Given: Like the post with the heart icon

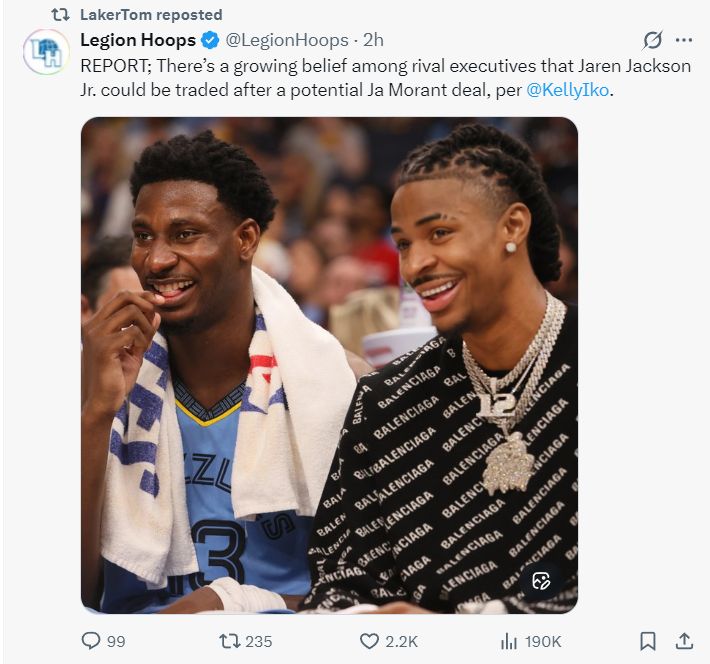Looking at the screenshot, I should [369, 641].
